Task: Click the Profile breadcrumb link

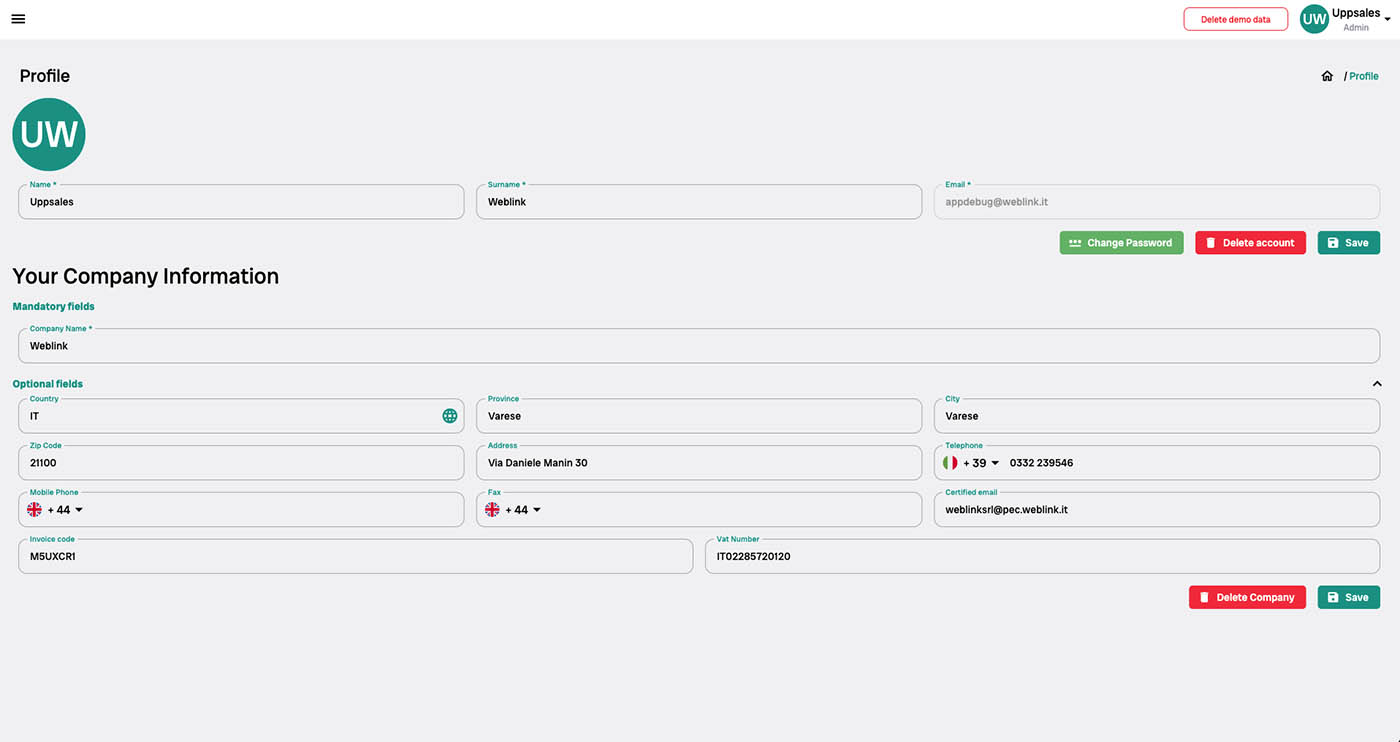Action: 1363,76
